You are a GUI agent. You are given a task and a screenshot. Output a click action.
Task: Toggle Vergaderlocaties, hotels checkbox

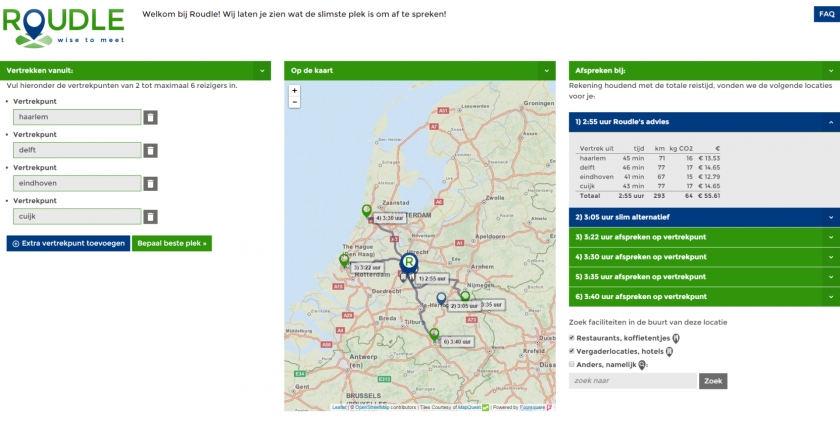572,351
